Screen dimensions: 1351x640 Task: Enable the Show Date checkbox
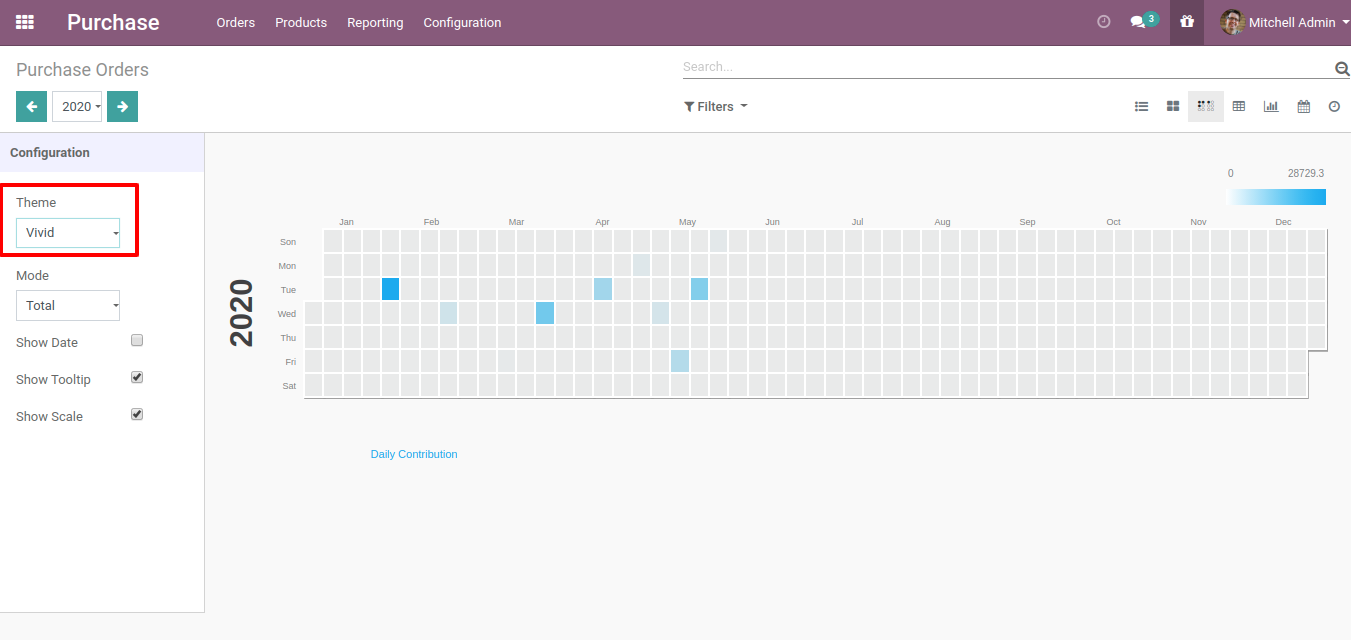tap(138, 340)
